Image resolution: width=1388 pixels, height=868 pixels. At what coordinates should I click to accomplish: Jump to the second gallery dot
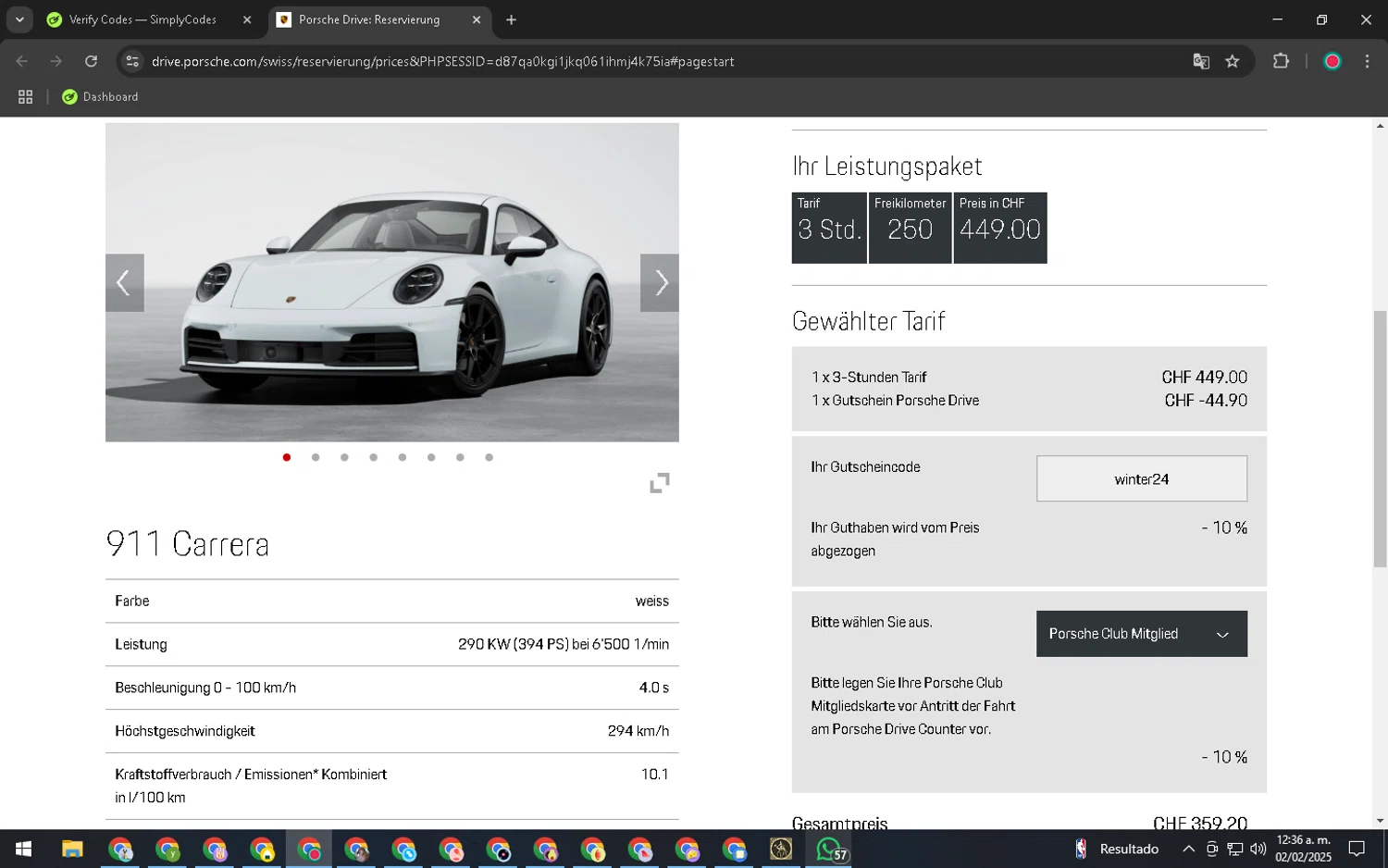pyautogui.click(x=316, y=457)
